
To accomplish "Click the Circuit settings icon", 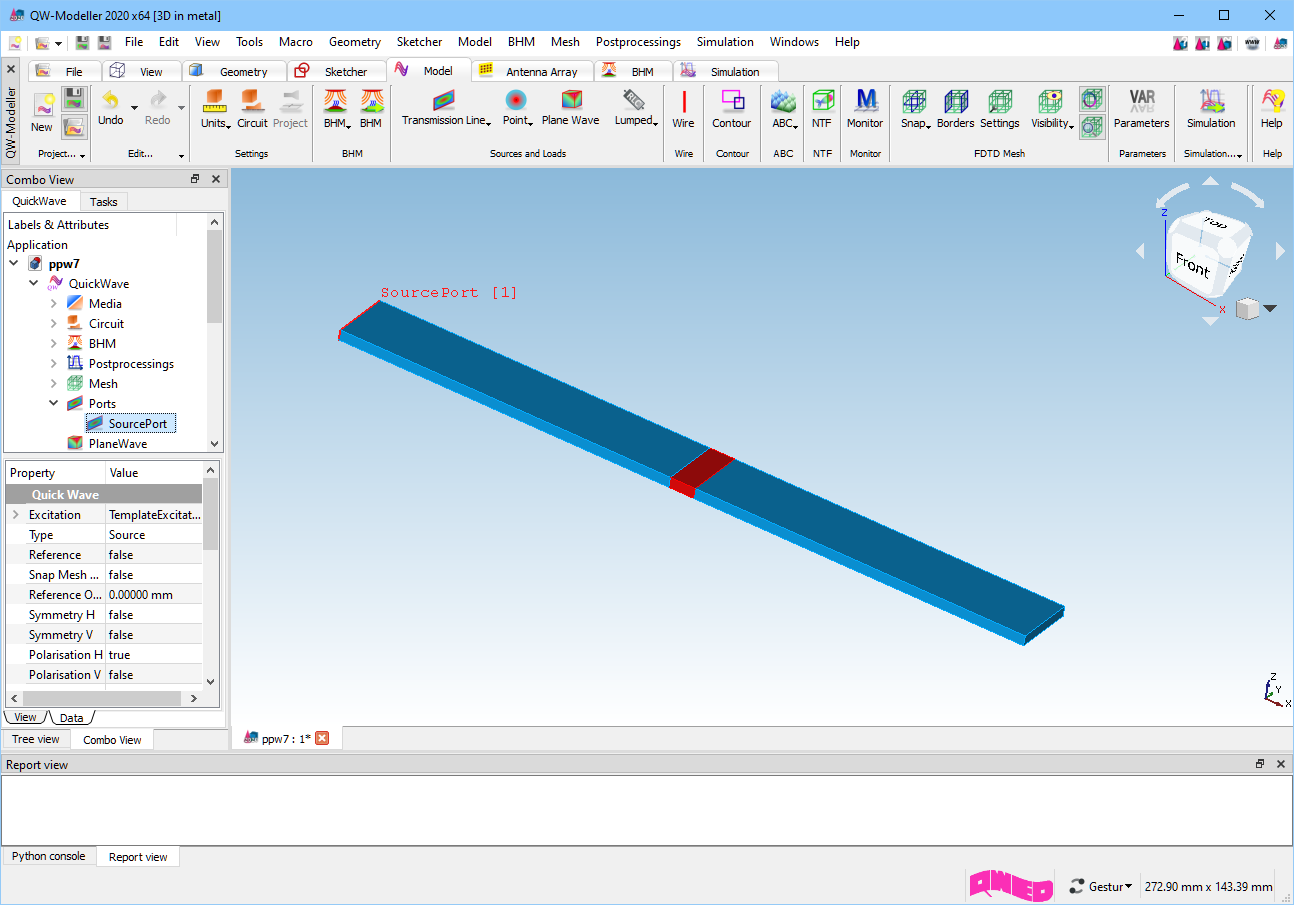I will click(252, 101).
